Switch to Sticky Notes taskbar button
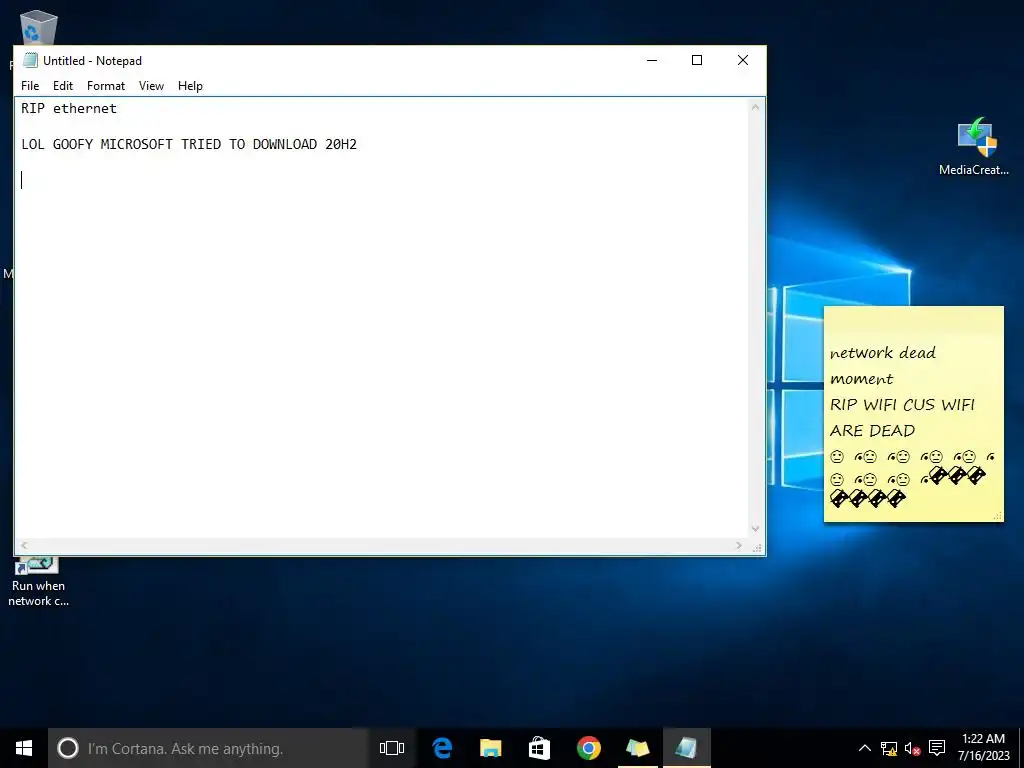The image size is (1024, 768). click(637, 748)
